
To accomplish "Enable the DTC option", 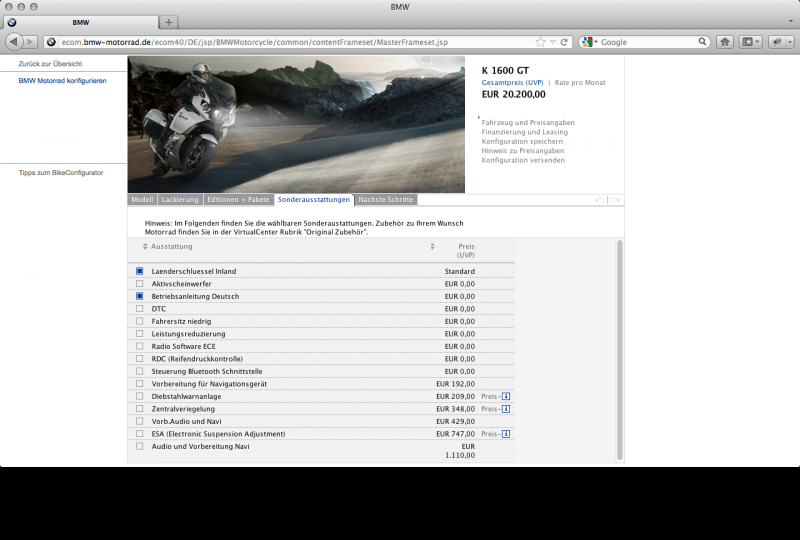I will coord(140,309).
